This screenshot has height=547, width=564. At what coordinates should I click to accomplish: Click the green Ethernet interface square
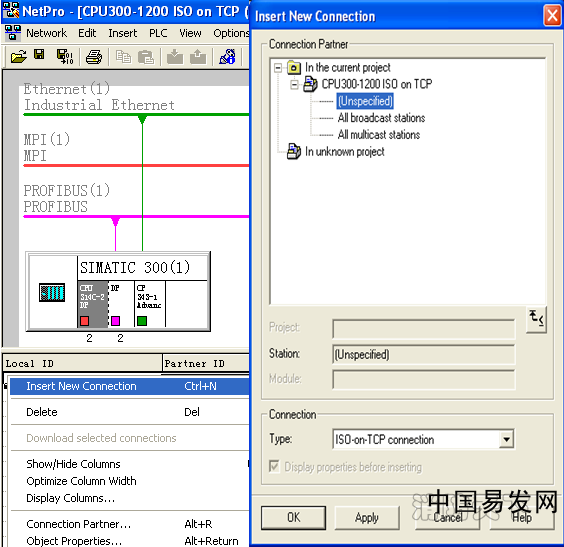[x=142, y=320]
